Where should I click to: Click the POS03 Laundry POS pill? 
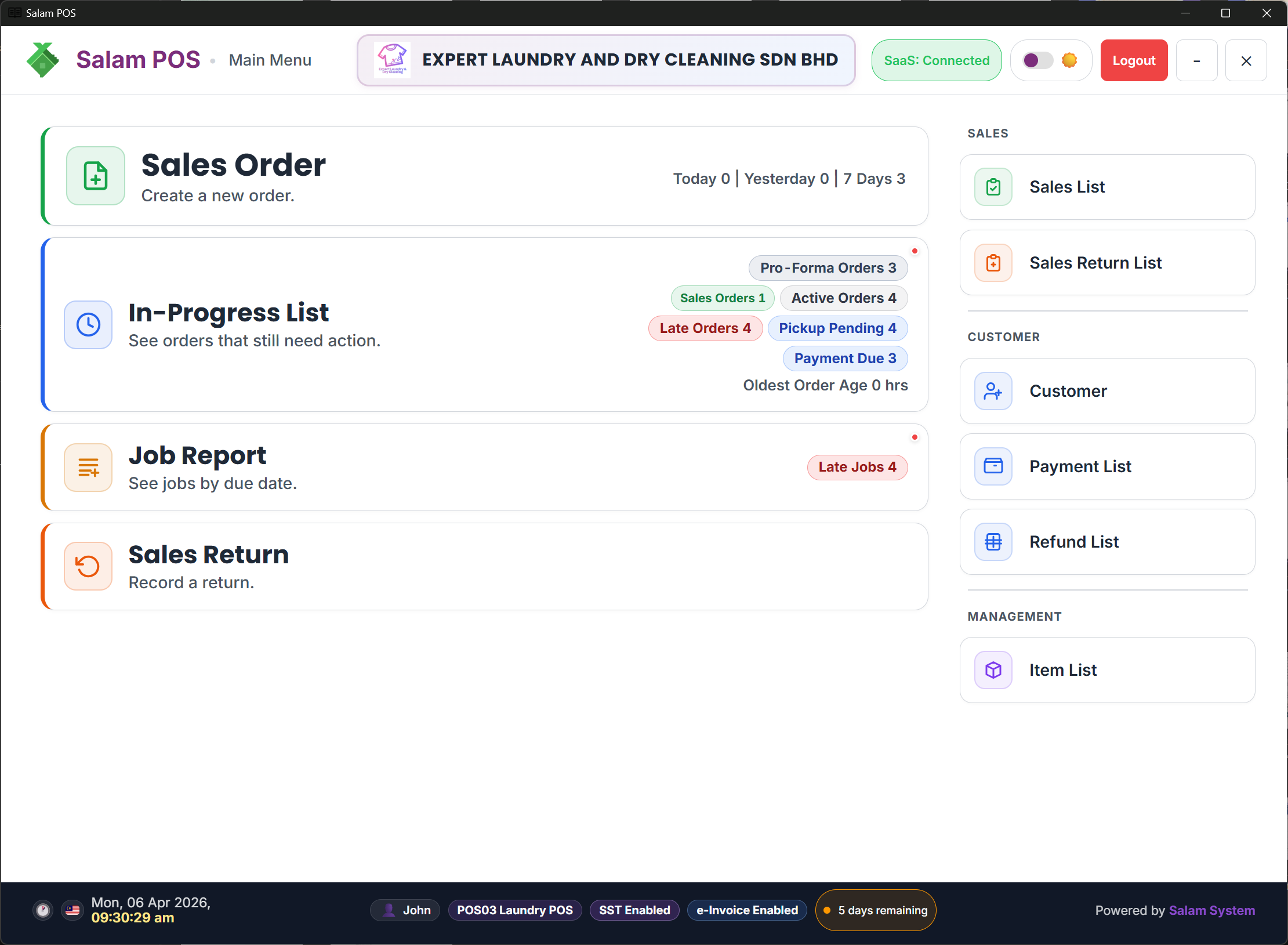[x=515, y=910]
